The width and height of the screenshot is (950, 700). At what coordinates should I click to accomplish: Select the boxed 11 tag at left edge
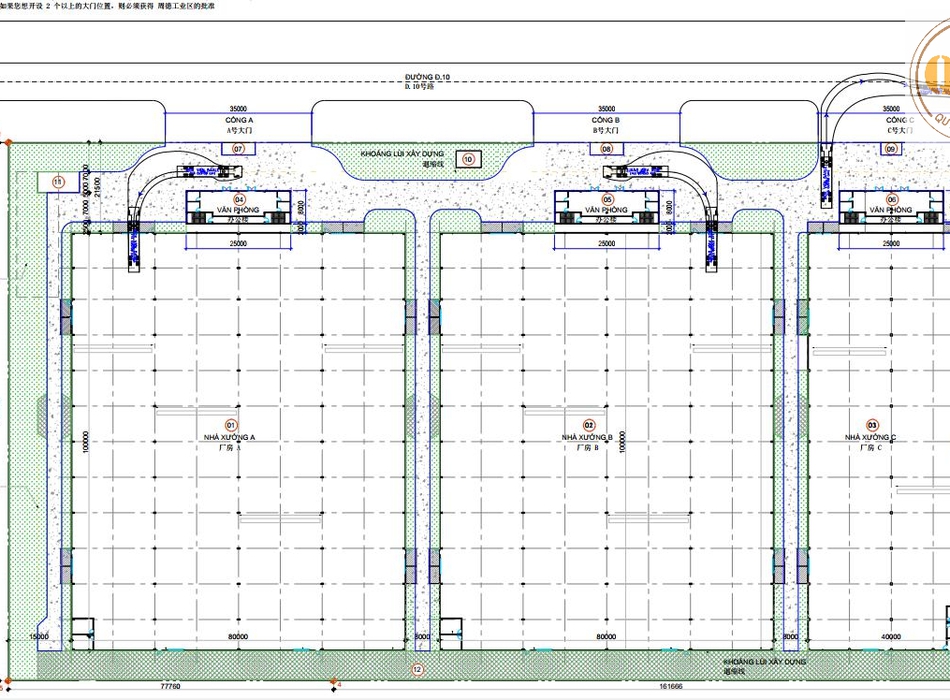[57, 181]
